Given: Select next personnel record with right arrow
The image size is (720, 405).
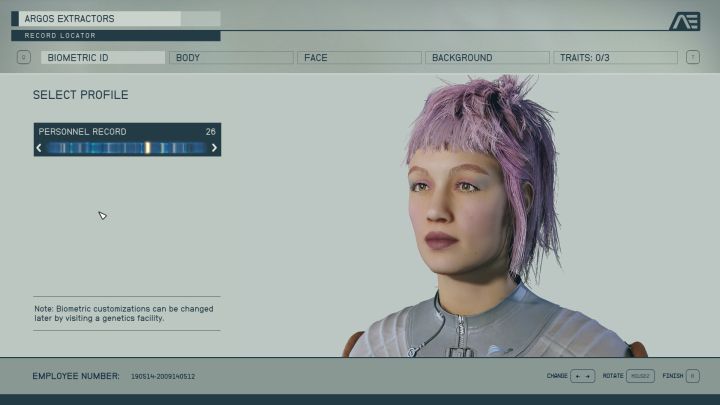Looking at the screenshot, I should [214, 148].
